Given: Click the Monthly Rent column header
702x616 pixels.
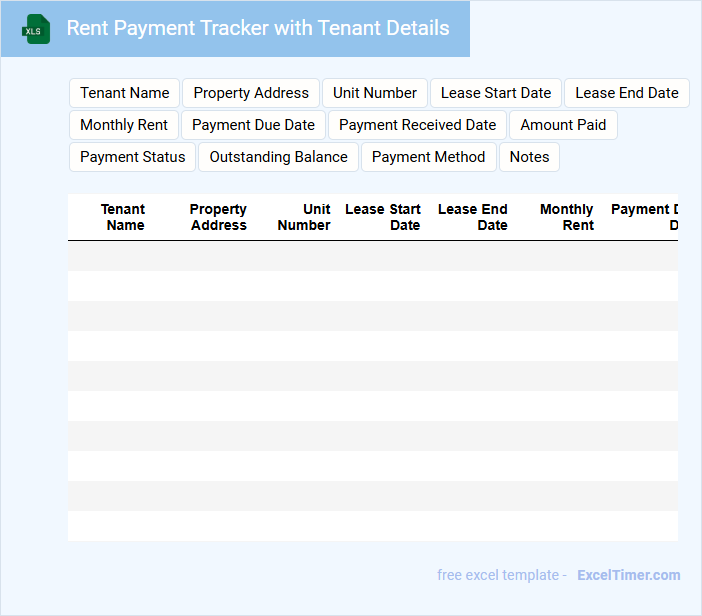Looking at the screenshot, I should [x=567, y=217].
